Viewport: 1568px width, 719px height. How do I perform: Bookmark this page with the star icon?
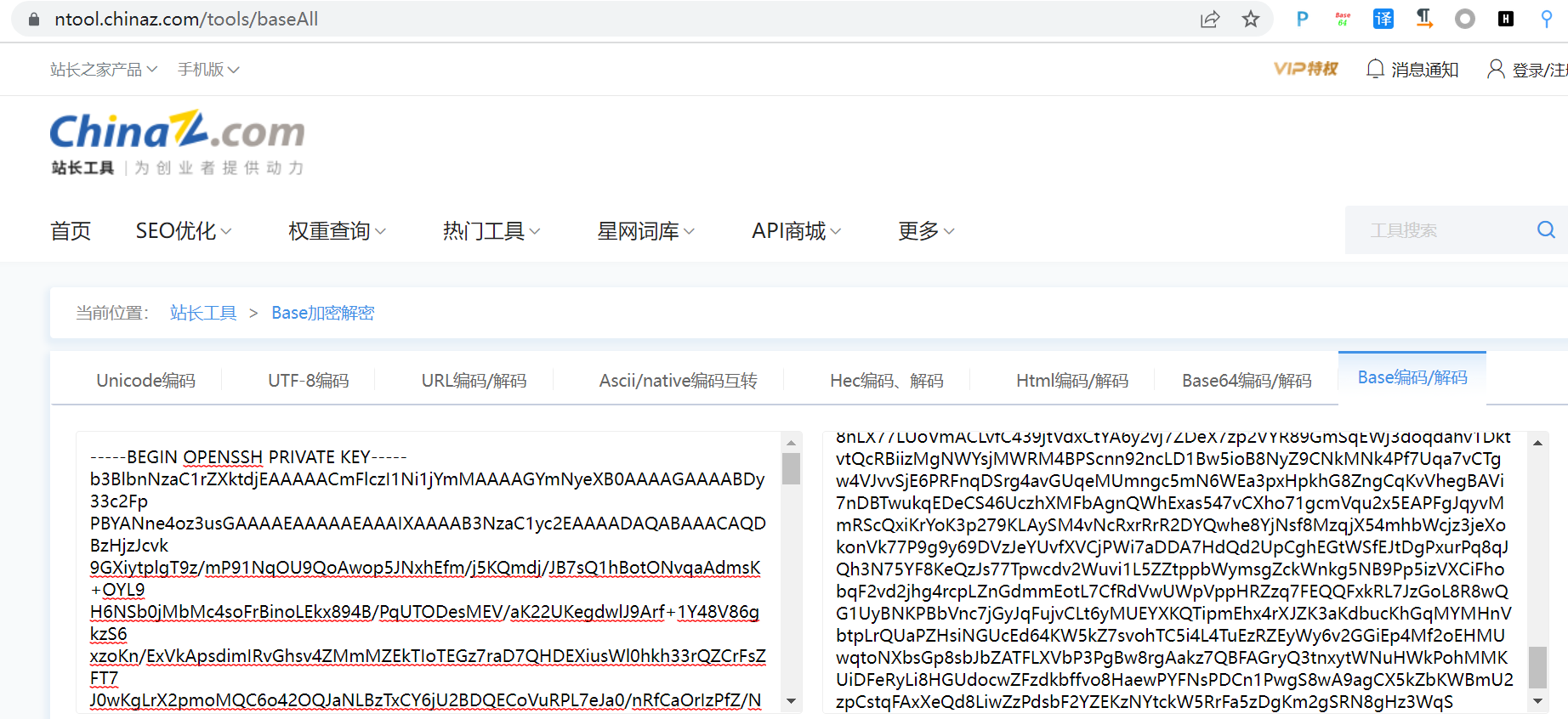(x=1251, y=19)
